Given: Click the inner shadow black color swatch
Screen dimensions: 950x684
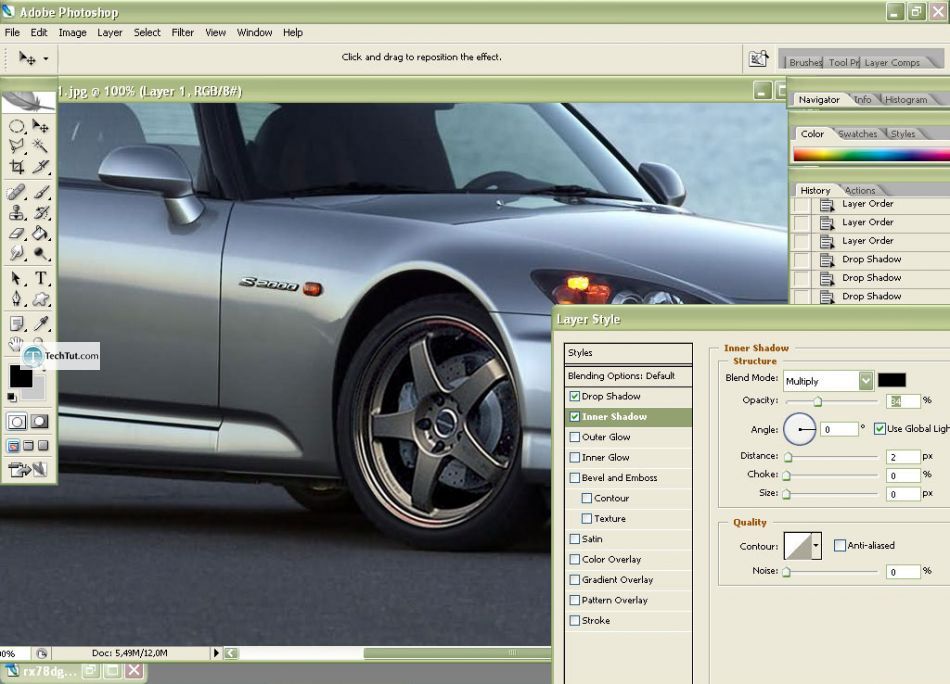Looking at the screenshot, I should click(x=892, y=380).
